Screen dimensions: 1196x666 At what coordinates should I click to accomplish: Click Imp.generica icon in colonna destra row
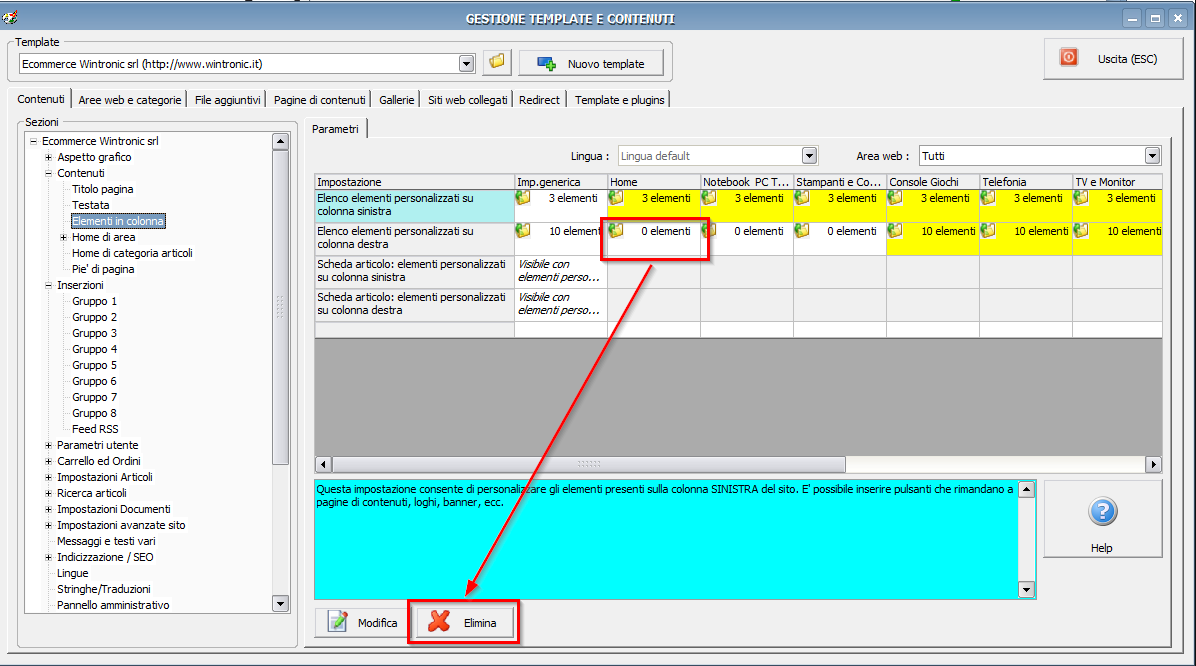pos(522,230)
